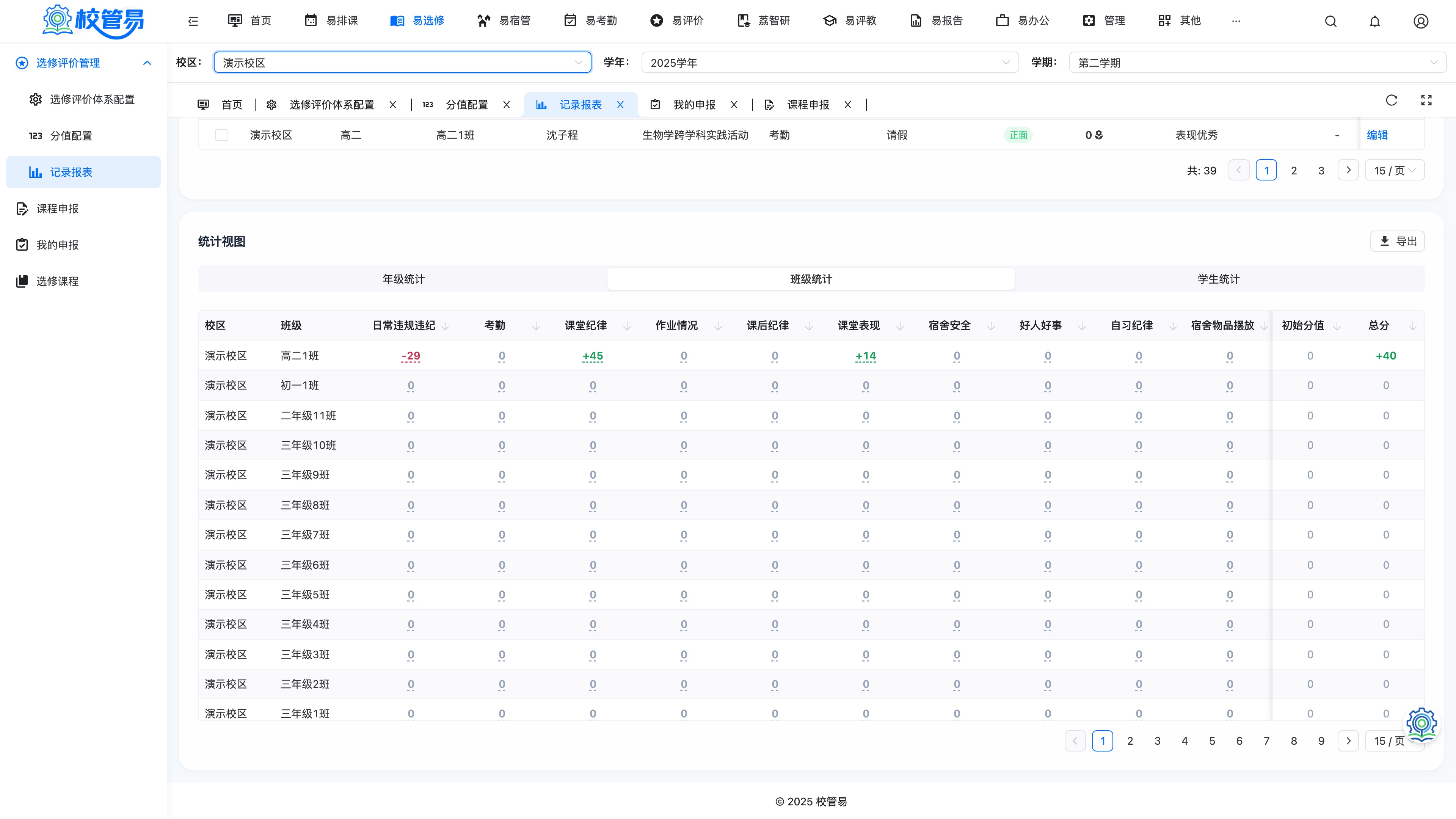Open the notifications bell icon
This screenshot has width=1456, height=819.
[x=1374, y=21]
